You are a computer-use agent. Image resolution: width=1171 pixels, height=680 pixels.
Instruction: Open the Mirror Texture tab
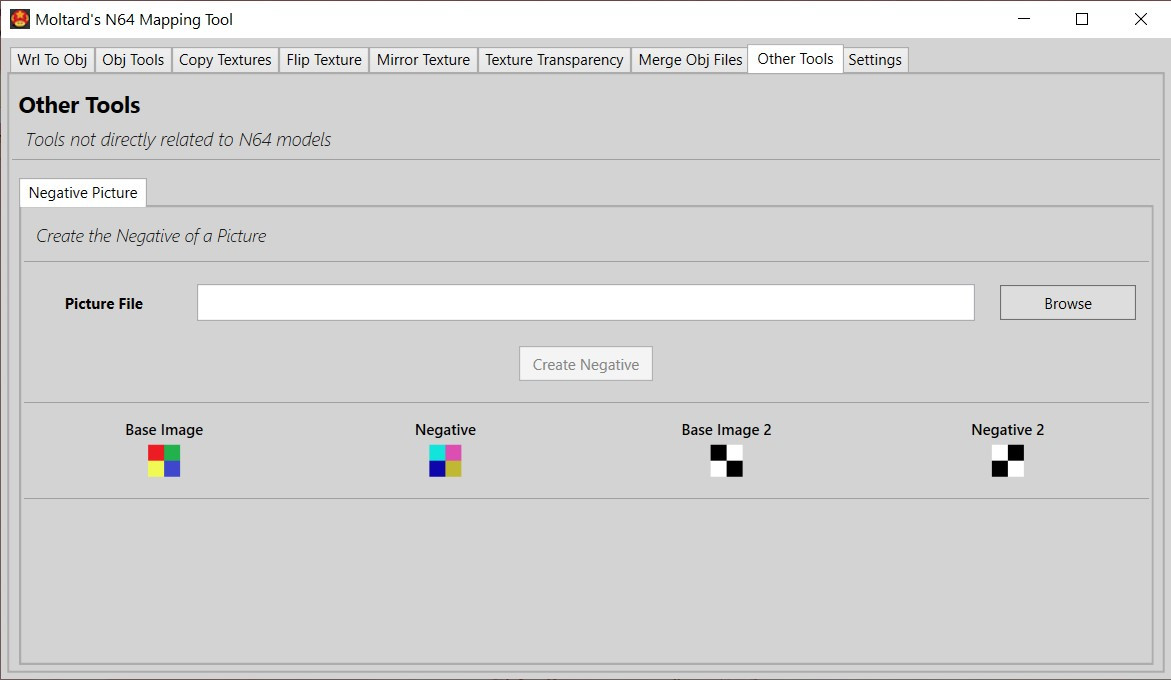[x=423, y=59]
